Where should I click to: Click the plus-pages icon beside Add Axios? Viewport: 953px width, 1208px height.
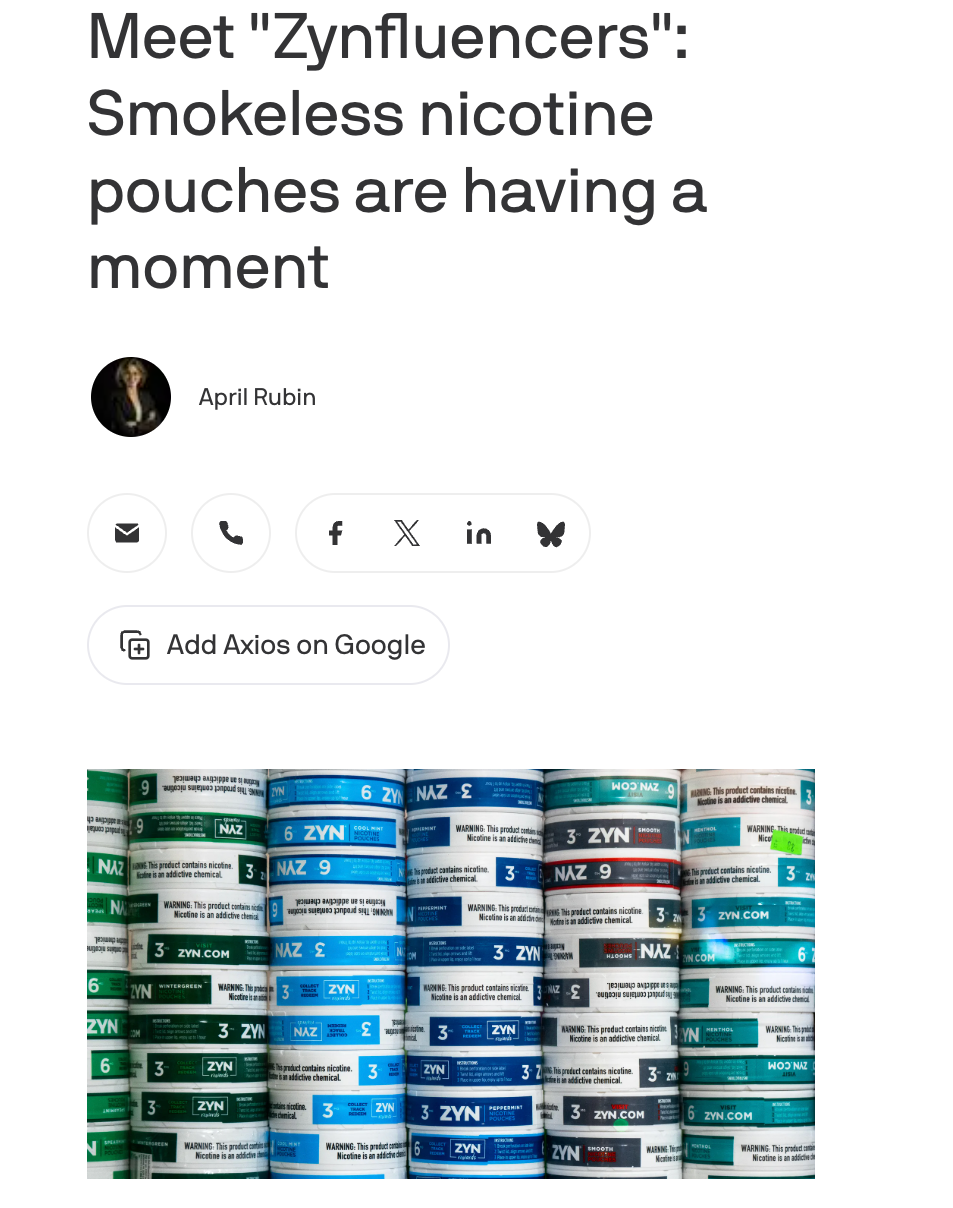[x=135, y=645]
